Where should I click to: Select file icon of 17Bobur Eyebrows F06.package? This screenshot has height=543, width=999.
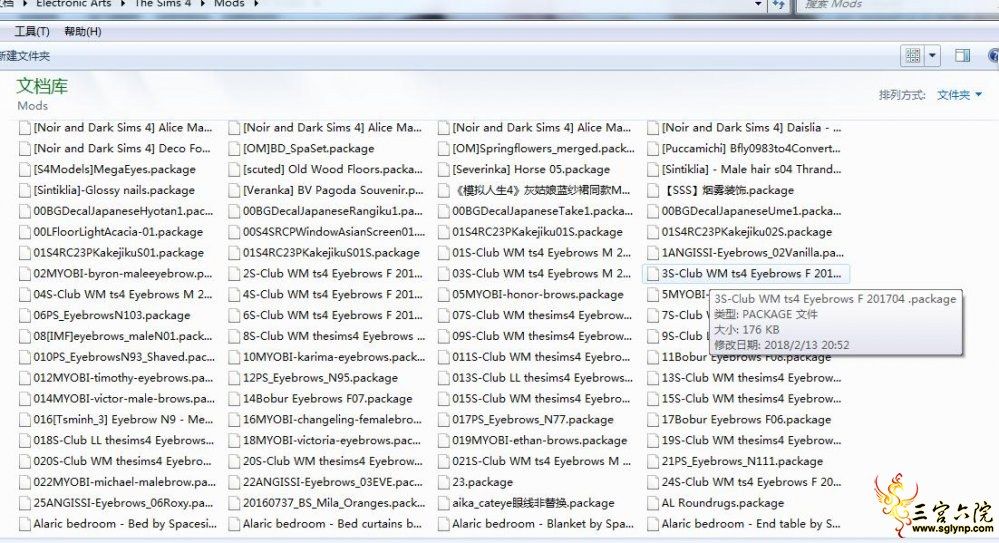pyautogui.click(x=653, y=420)
